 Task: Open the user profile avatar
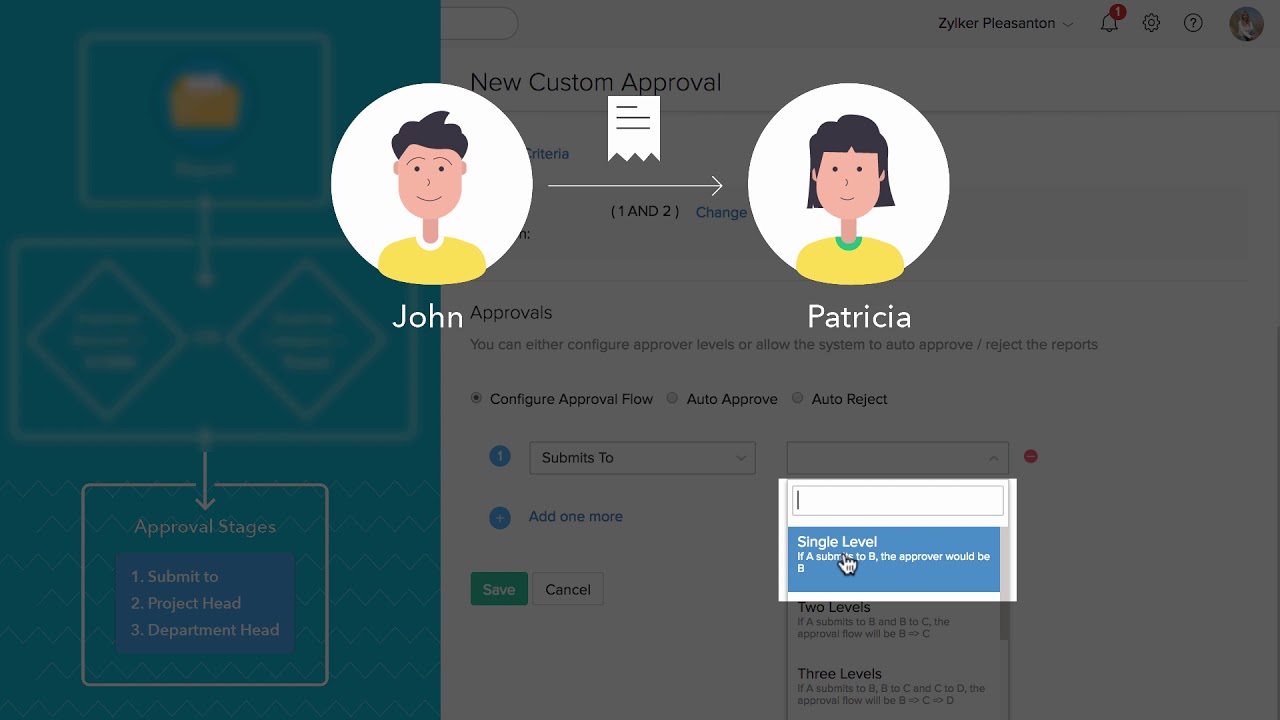click(1246, 23)
